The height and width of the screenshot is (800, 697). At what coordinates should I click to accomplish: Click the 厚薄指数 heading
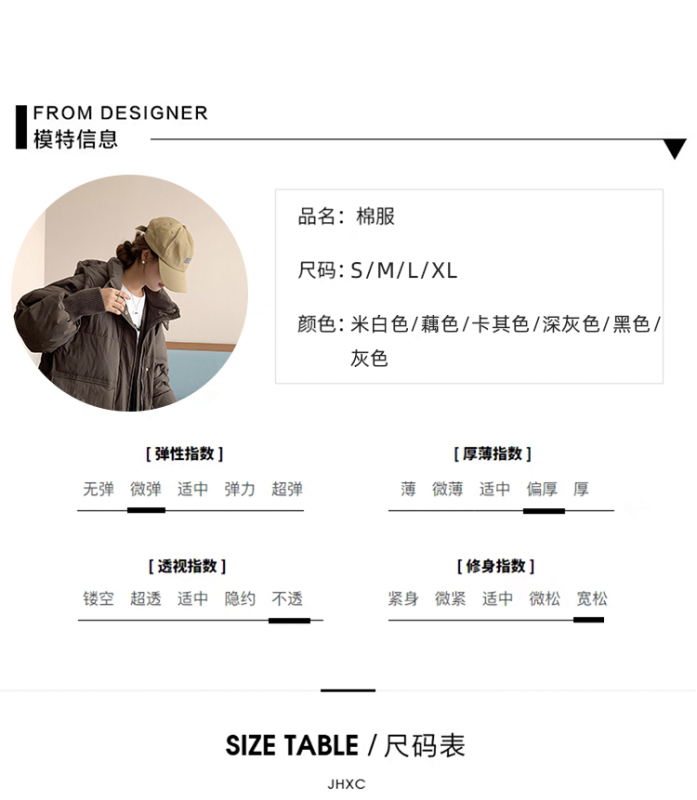click(492, 454)
